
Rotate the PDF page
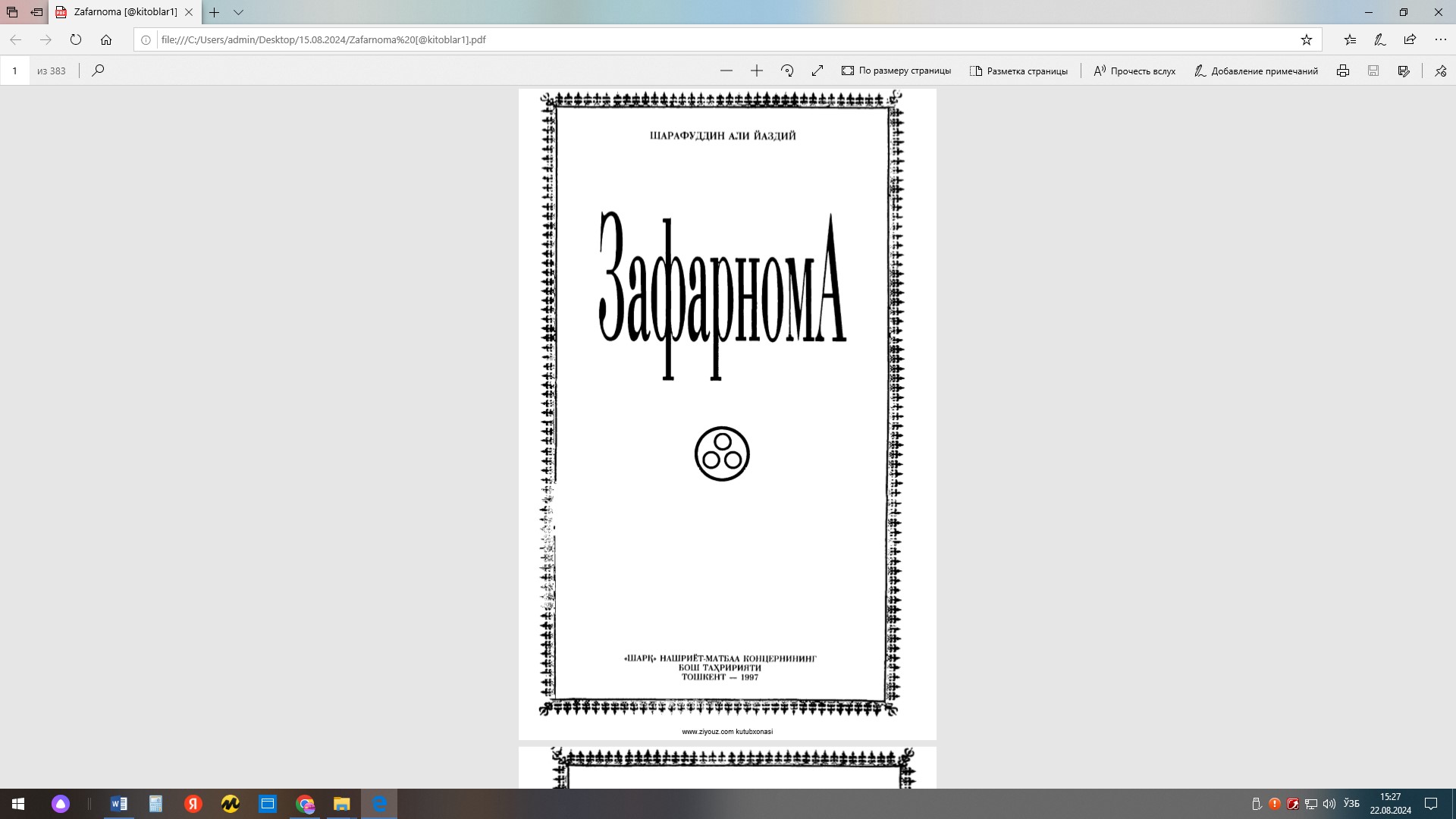(x=787, y=71)
